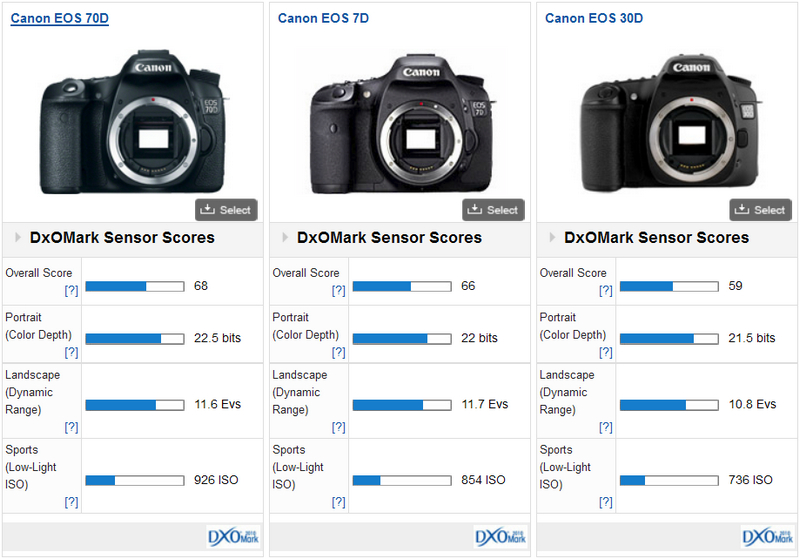Click Select button under Canon EOS 7D
This screenshot has height=559, width=800.
point(493,210)
